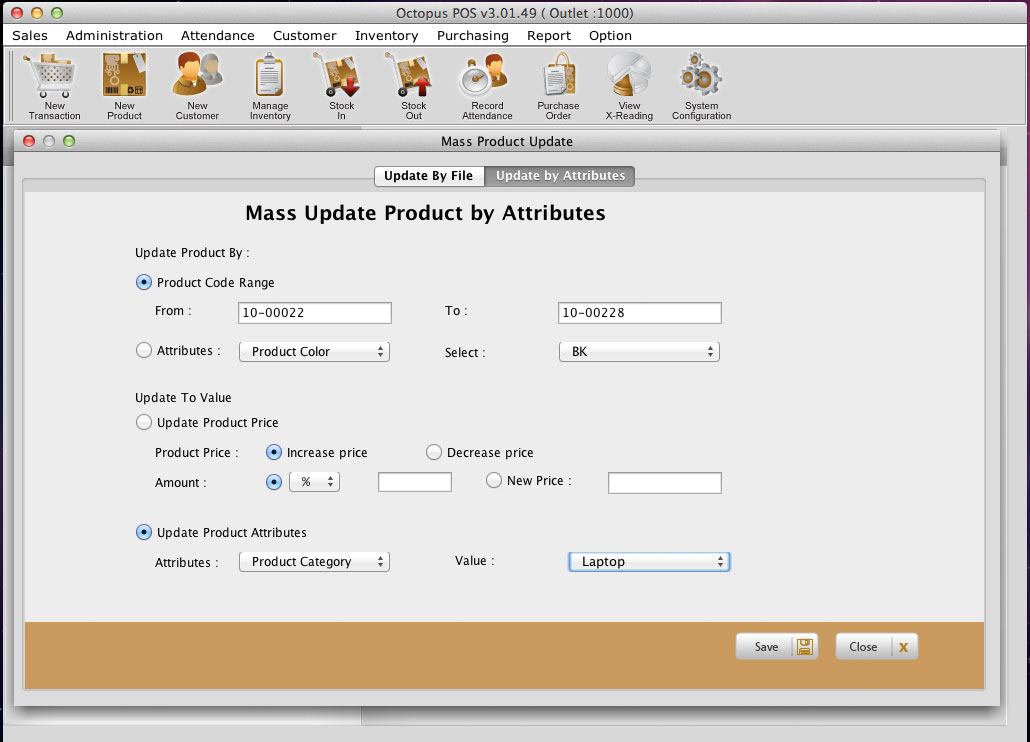Screen dimensions: 1030x742
Task: Switch to the Update By File tab
Action: click(x=428, y=176)
